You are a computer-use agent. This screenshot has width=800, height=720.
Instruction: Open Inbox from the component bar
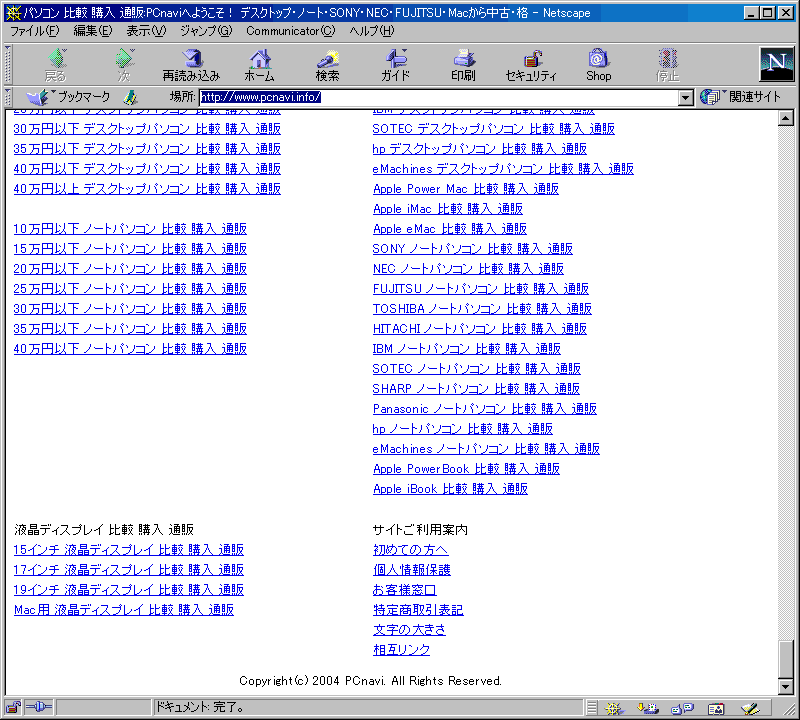(647, 708)
